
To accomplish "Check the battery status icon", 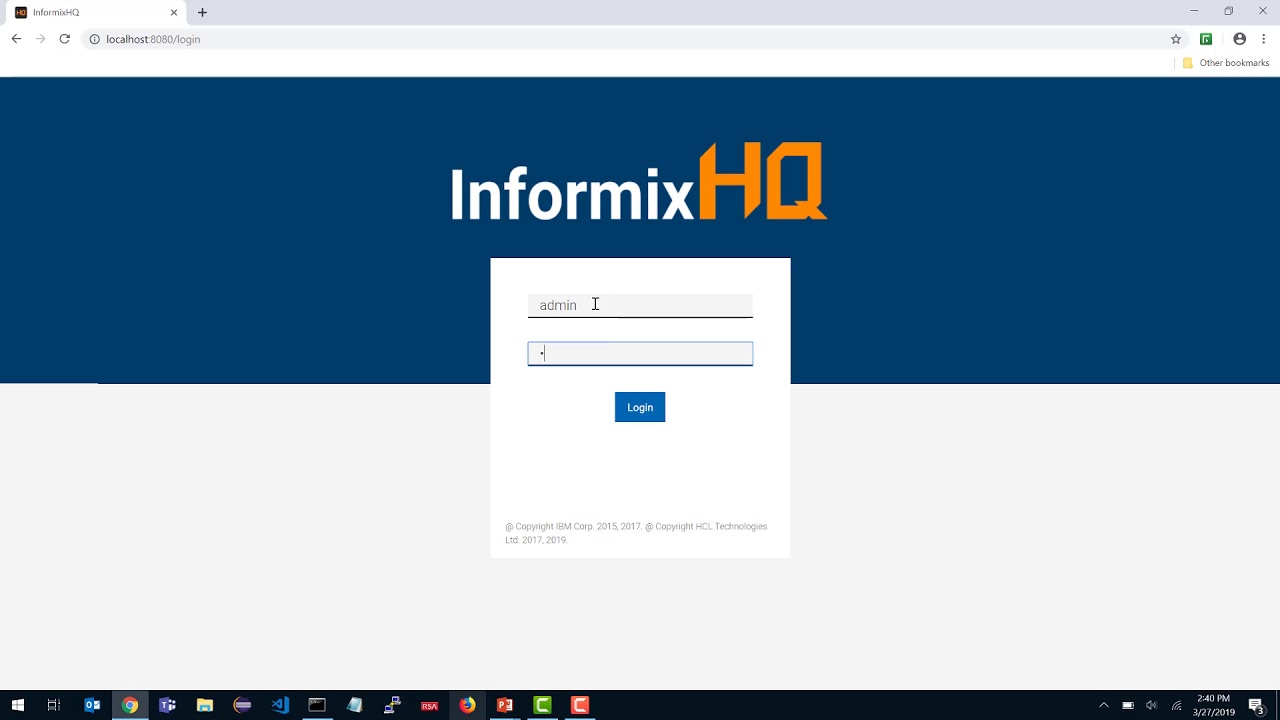I will tap(1128, 705).
